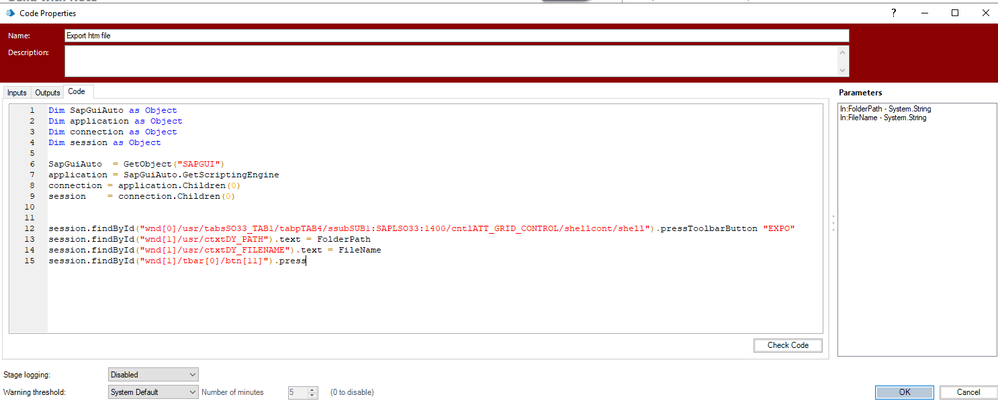Click into the Description text box
Screen dimensions: 998x403
point(451,60)
